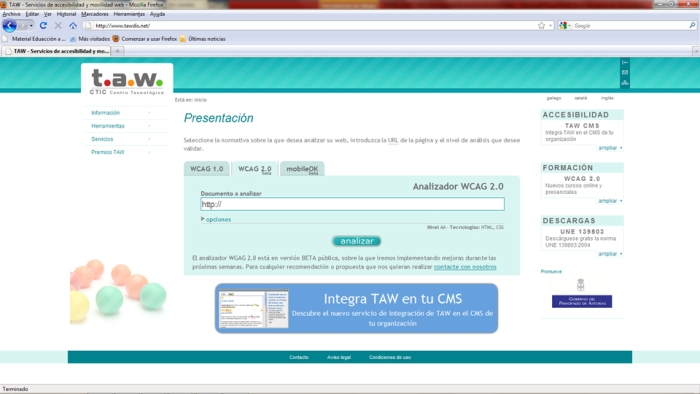Open Comenzar a usar Firefox bookmark

[x=145, y=39]
